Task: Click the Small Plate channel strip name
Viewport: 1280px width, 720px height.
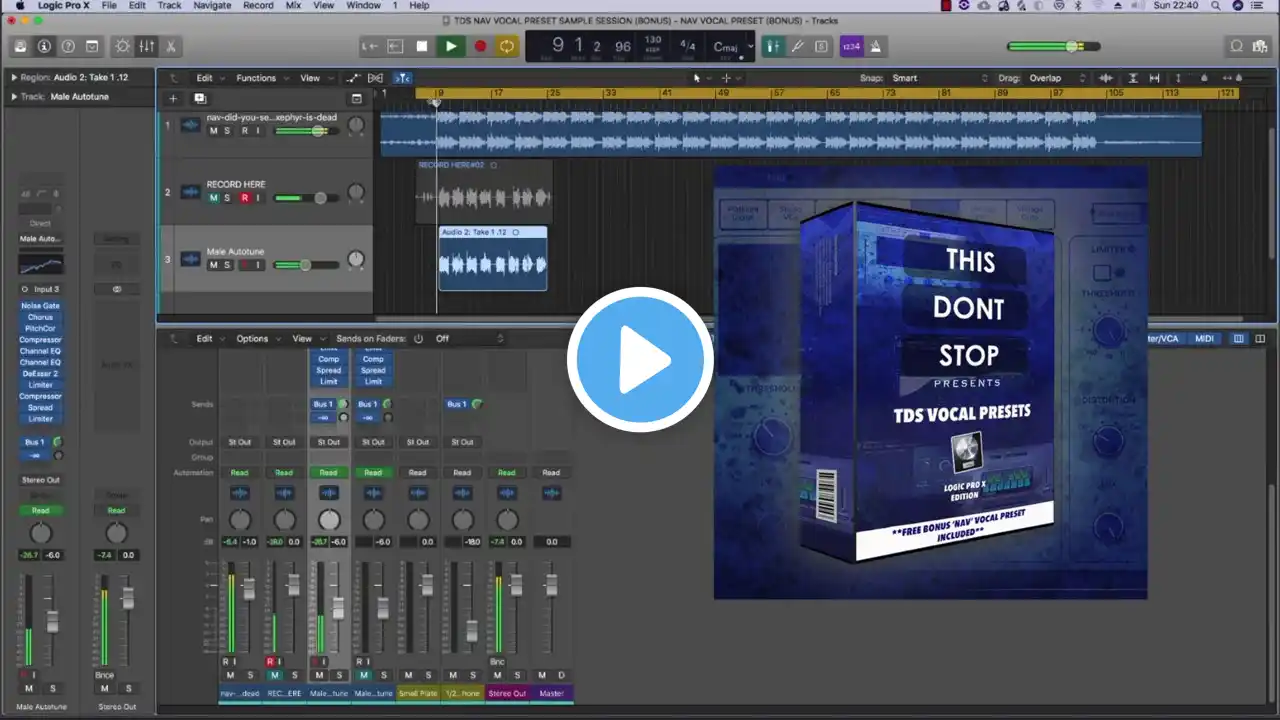Action: pos(418,693)
